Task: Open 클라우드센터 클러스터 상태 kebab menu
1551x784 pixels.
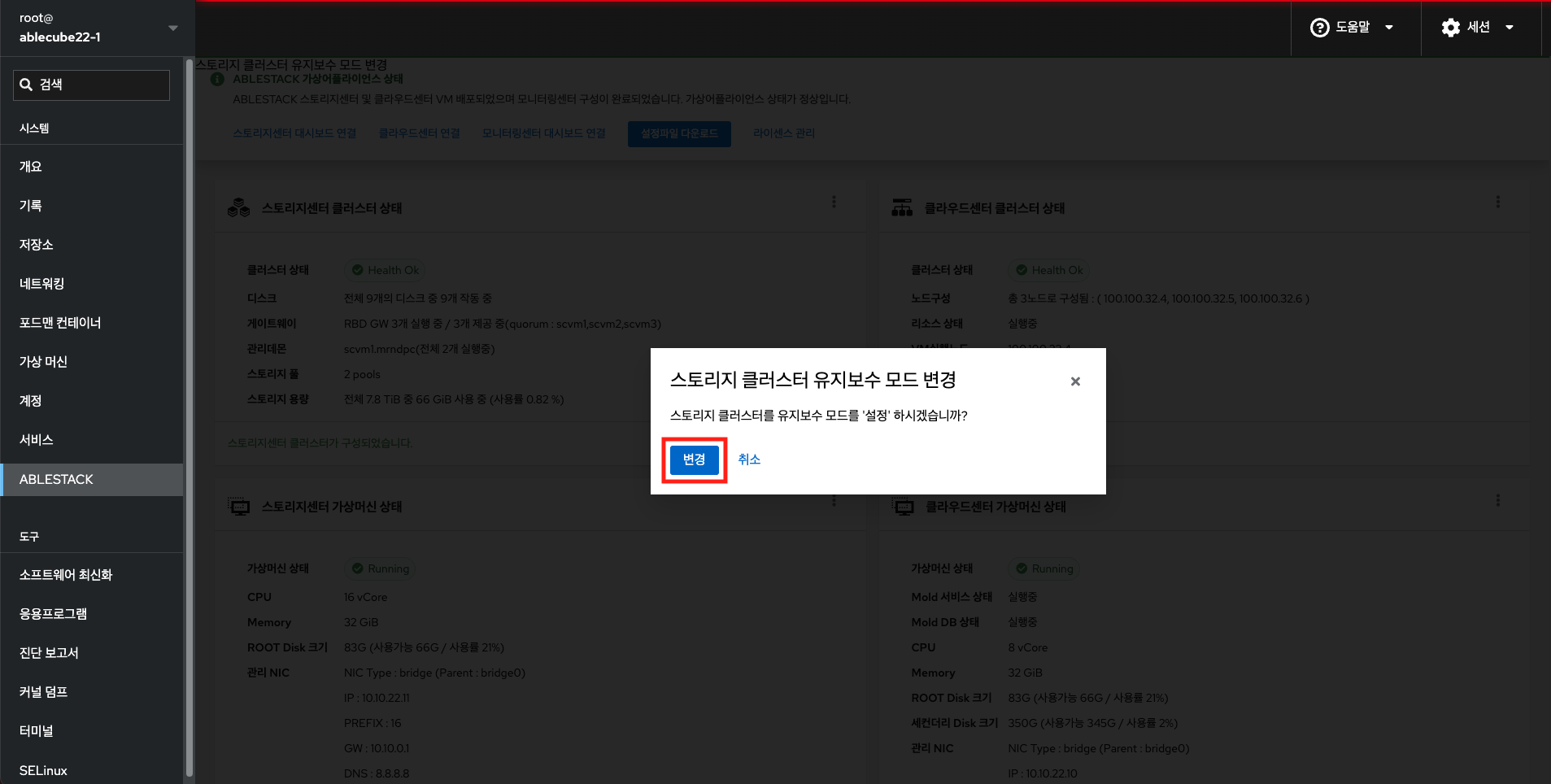Action: point(1497,202)
